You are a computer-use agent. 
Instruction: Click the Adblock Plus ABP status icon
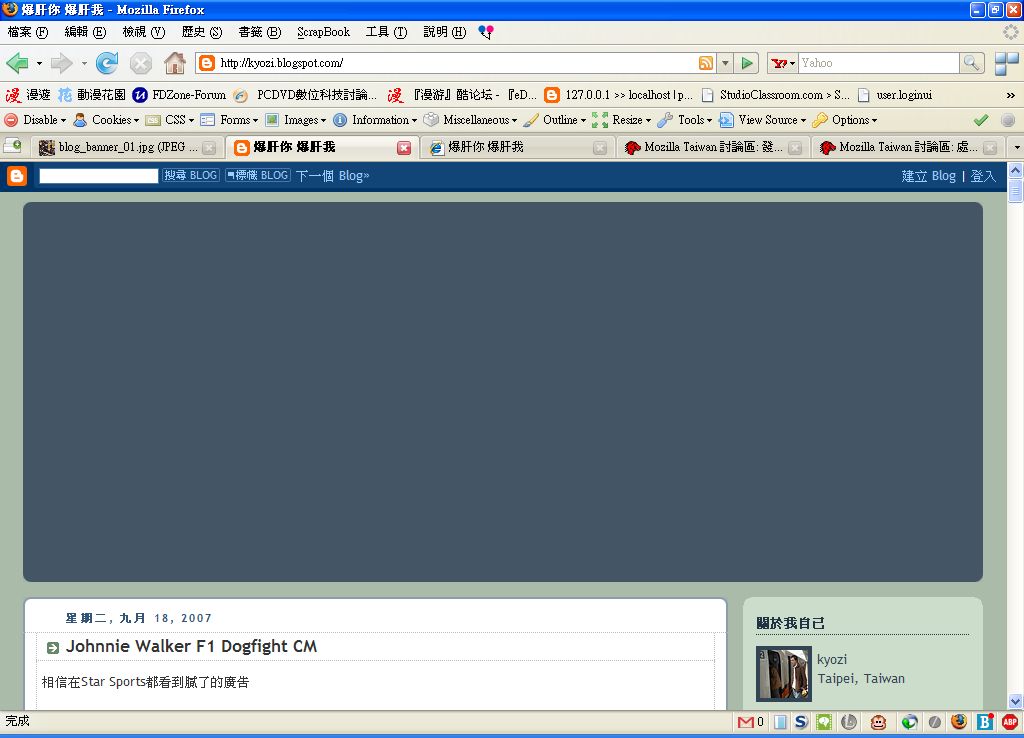(x=1010, y=722)
